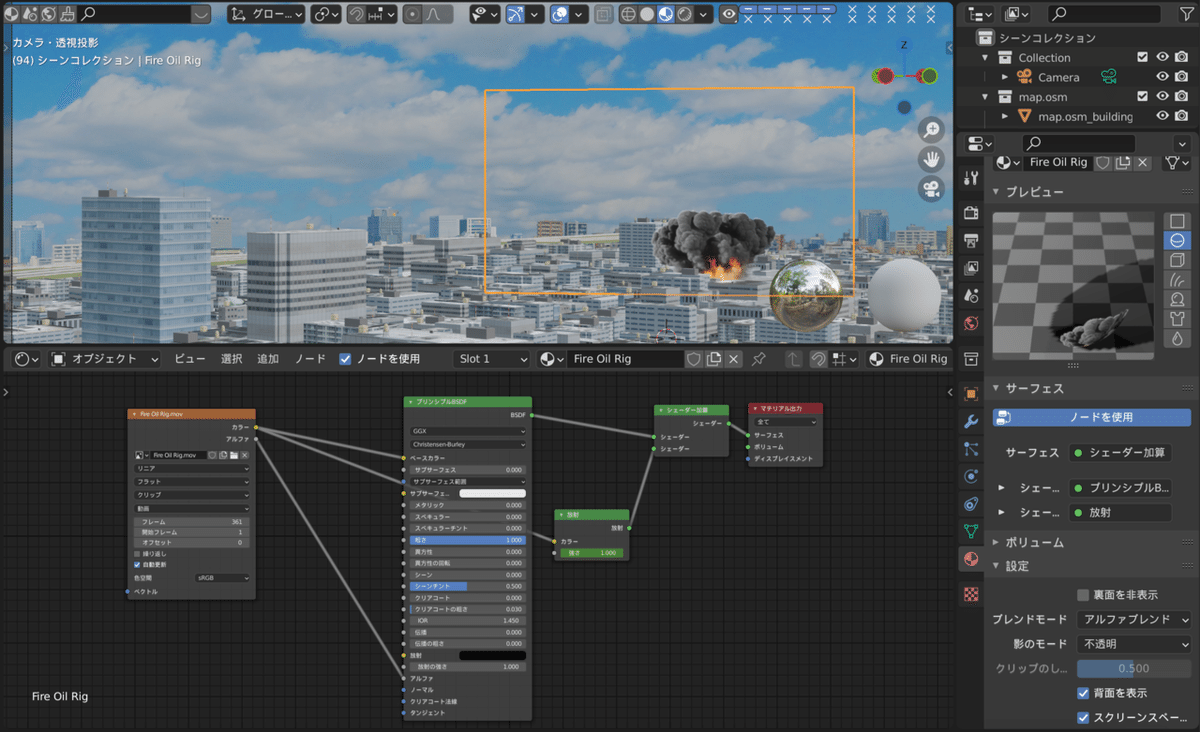Open the Object Constraints properties tab
Screen dimensions: 1200x732
[x=970, y=503]
